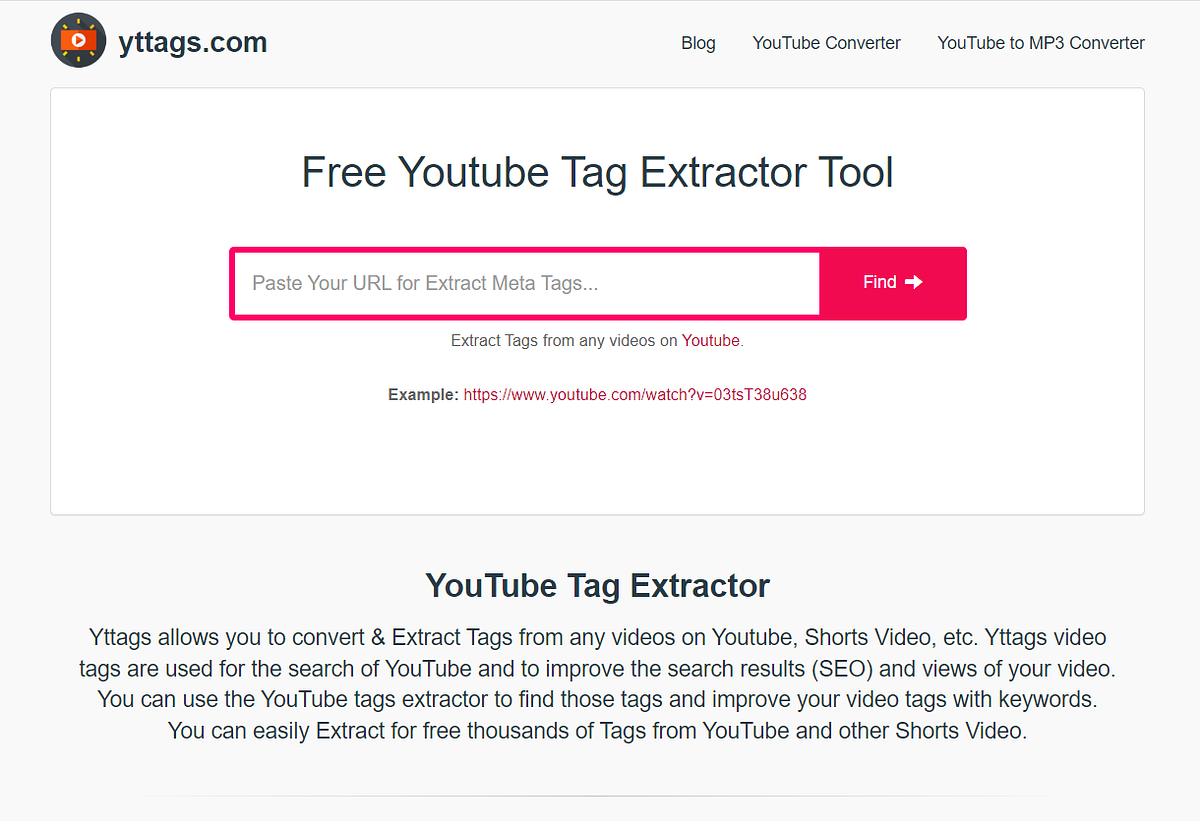Open the example YouTube video URL
The height and width of the screenshot is (821, 1200).
tap(635, 394)
